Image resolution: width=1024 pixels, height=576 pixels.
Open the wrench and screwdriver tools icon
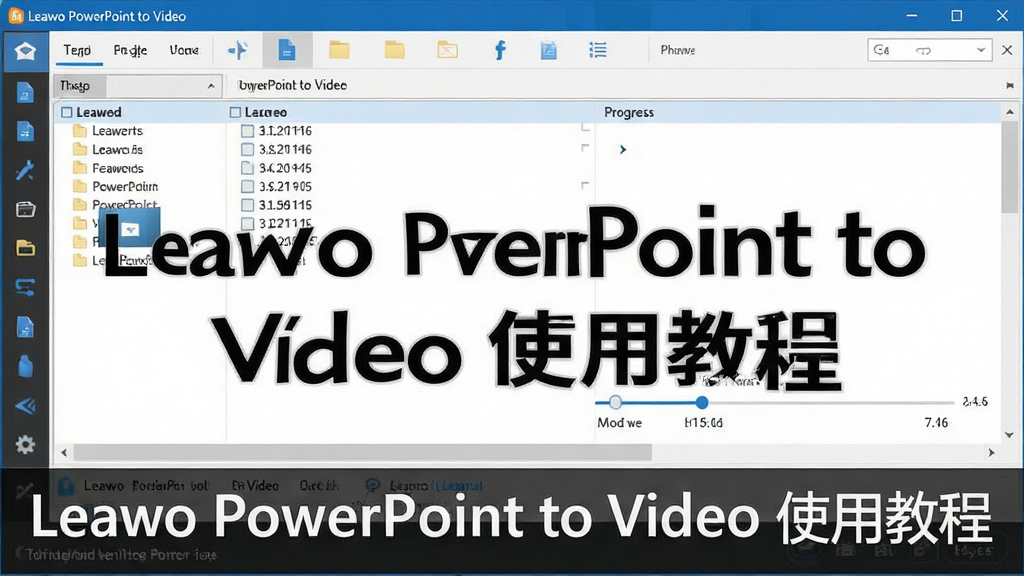tap(25, 170)
